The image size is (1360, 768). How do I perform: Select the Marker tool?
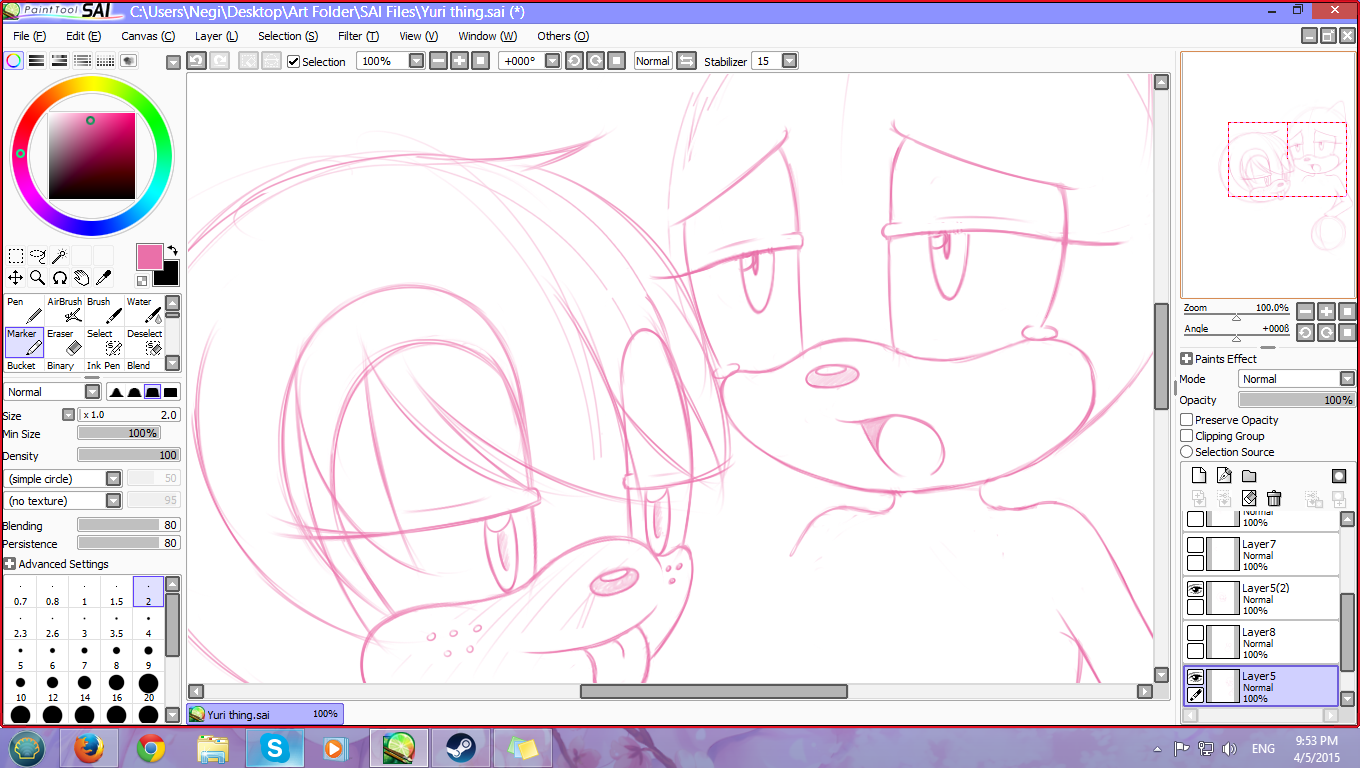point(24,342)
